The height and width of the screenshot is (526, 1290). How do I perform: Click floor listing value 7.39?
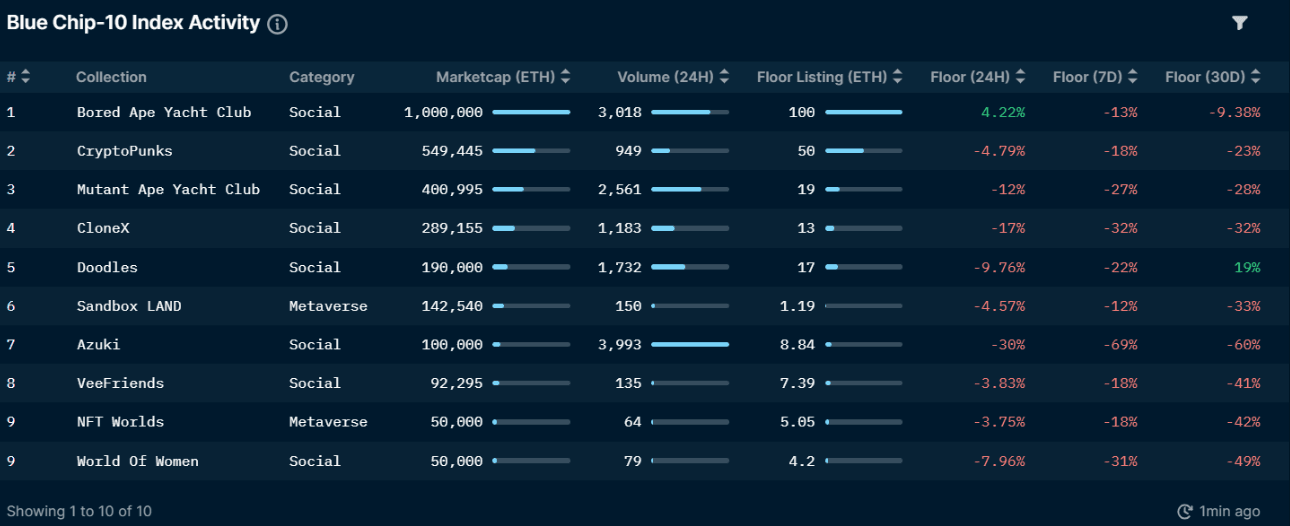point(798,383)
